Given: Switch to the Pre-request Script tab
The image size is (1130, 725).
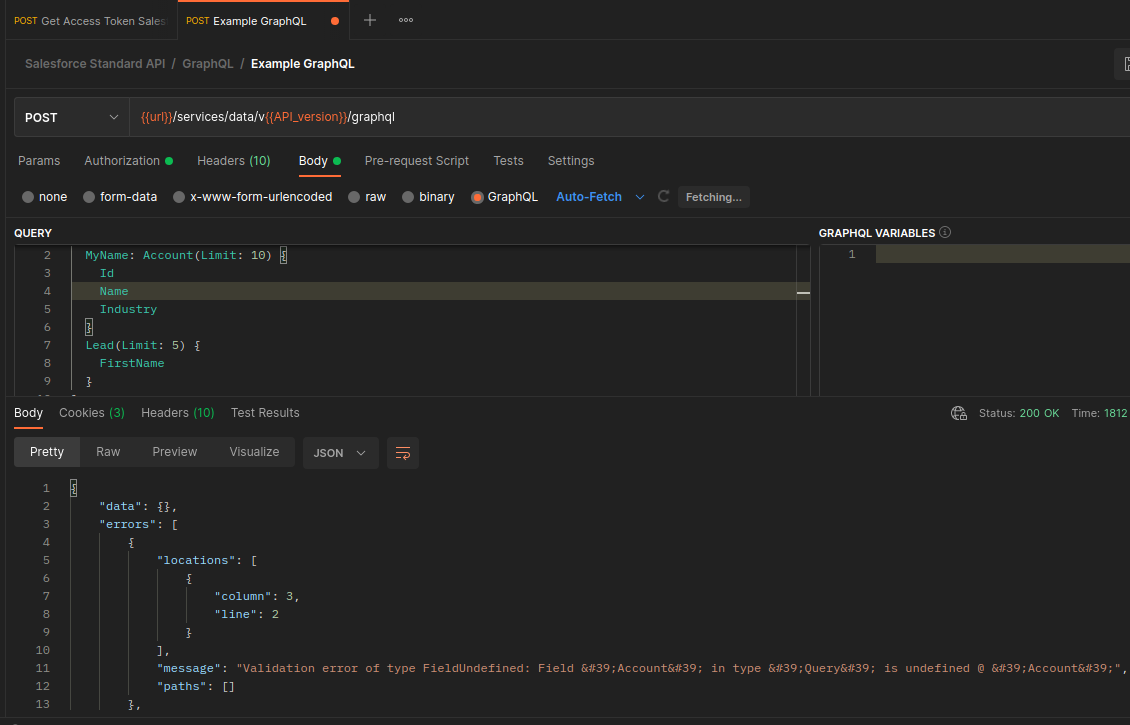Looking at the screenshot, I should [x=416, y=161].
